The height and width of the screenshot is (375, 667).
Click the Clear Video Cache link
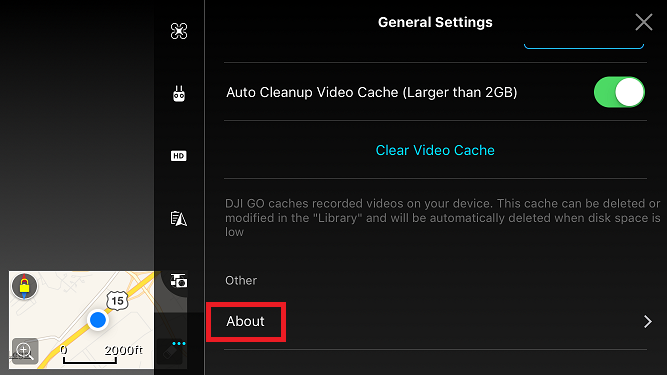435,150
